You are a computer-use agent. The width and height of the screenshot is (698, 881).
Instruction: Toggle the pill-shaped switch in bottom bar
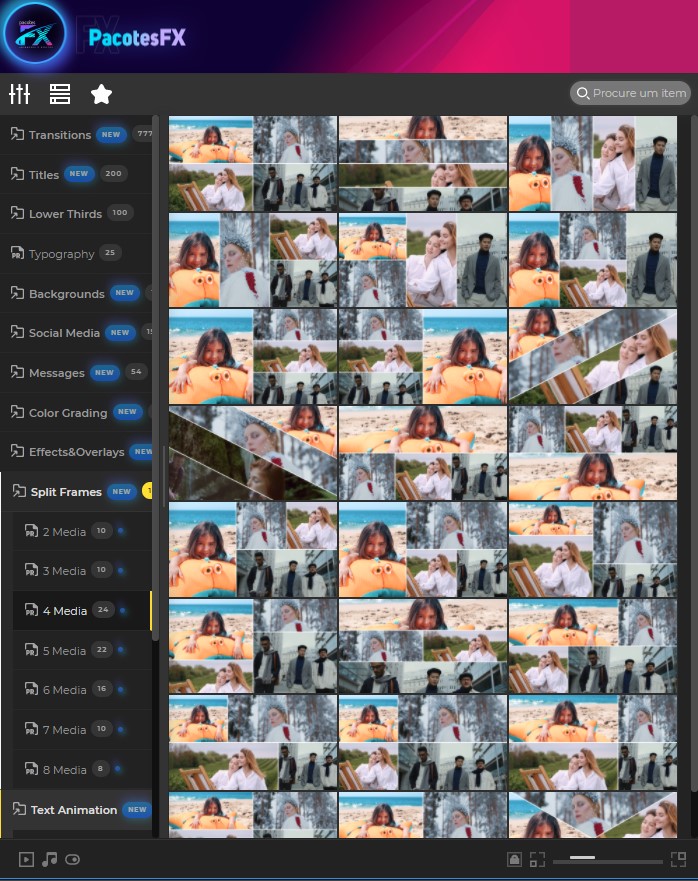click(x=72, y=859)
